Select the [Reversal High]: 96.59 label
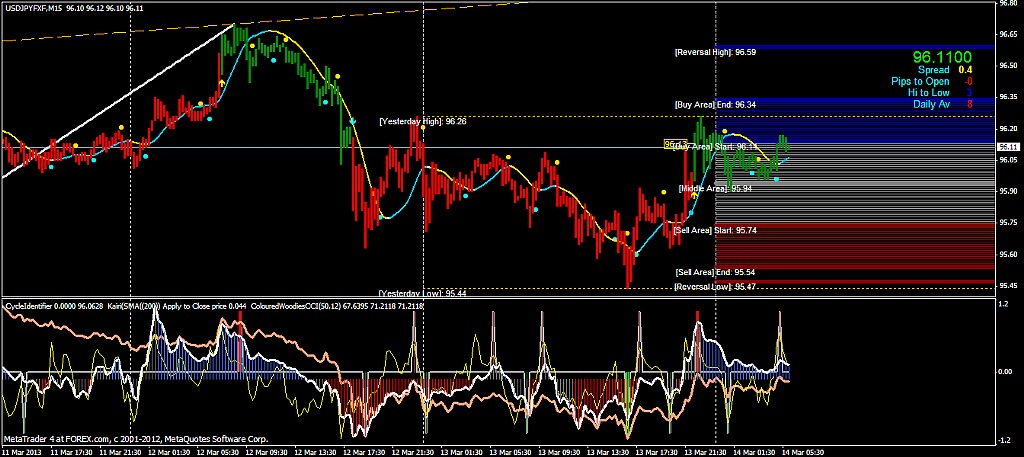1024x457 pixels. click(716, 52)
